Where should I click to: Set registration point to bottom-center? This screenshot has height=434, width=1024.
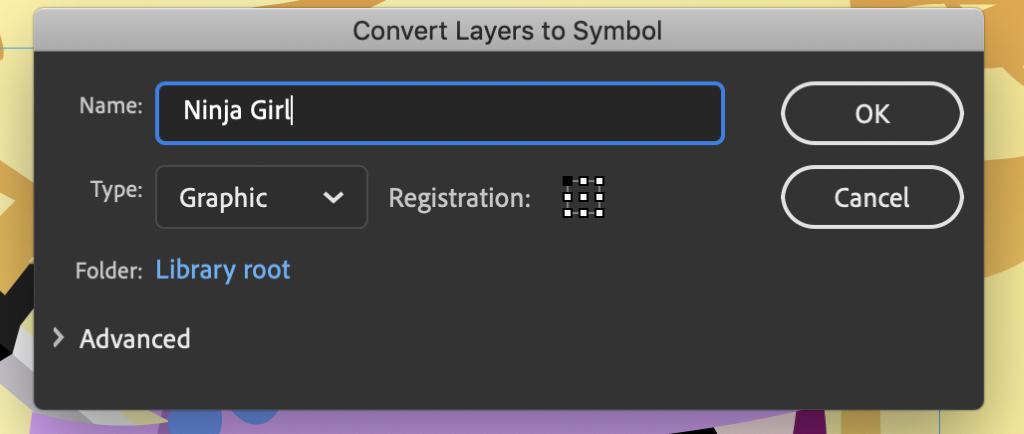583,213
